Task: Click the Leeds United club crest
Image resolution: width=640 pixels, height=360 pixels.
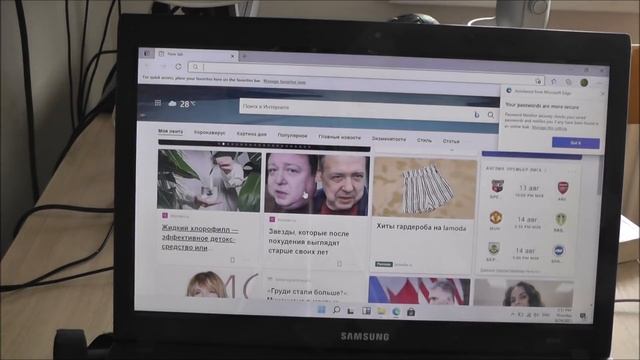Action: (x=560, y=220)
